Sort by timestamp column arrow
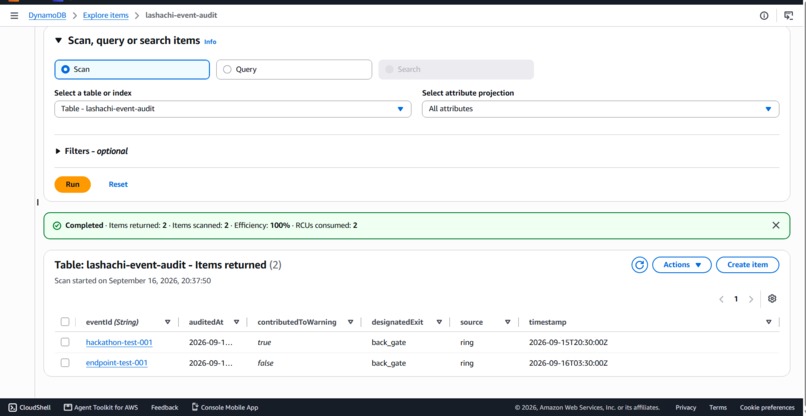This screenshot has width=806, height=416. (768, 322)
